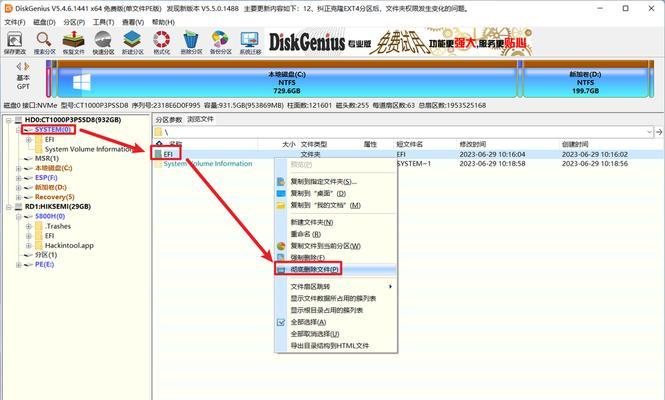Open the 帮助(H) menu
665x400 pixels.
coord(163,22)
